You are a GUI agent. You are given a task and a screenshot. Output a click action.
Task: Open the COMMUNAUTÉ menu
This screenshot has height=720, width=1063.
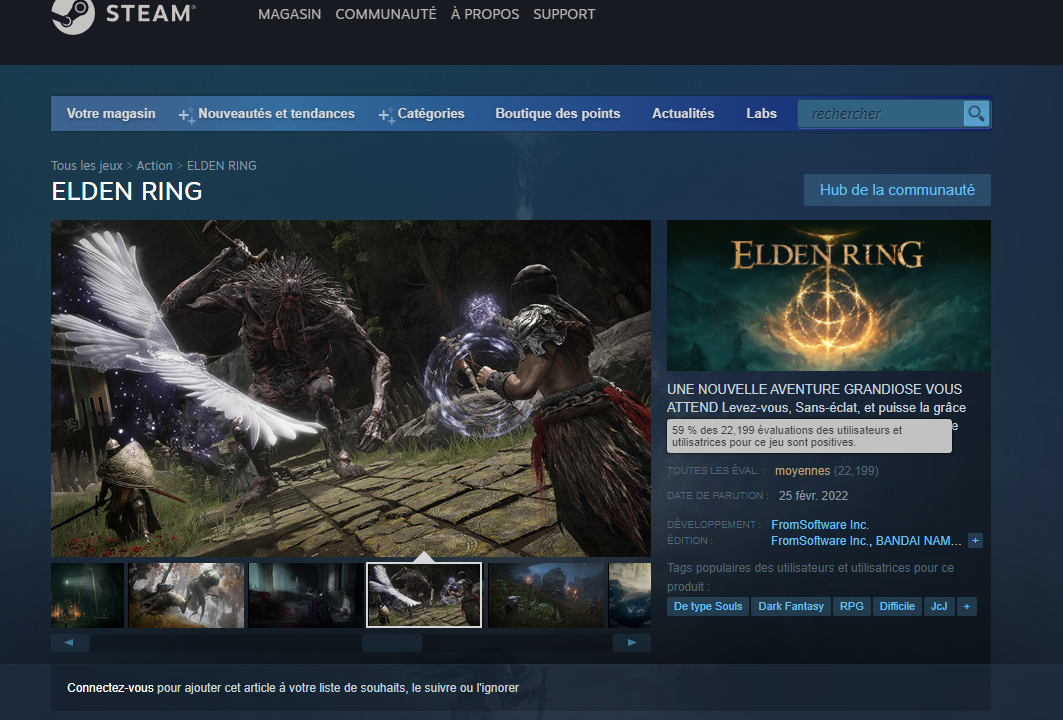[x=386, y=14]
